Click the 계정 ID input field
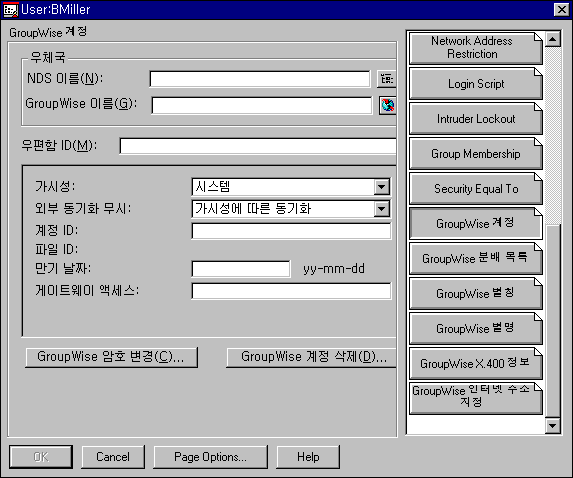 pos(291,231)
